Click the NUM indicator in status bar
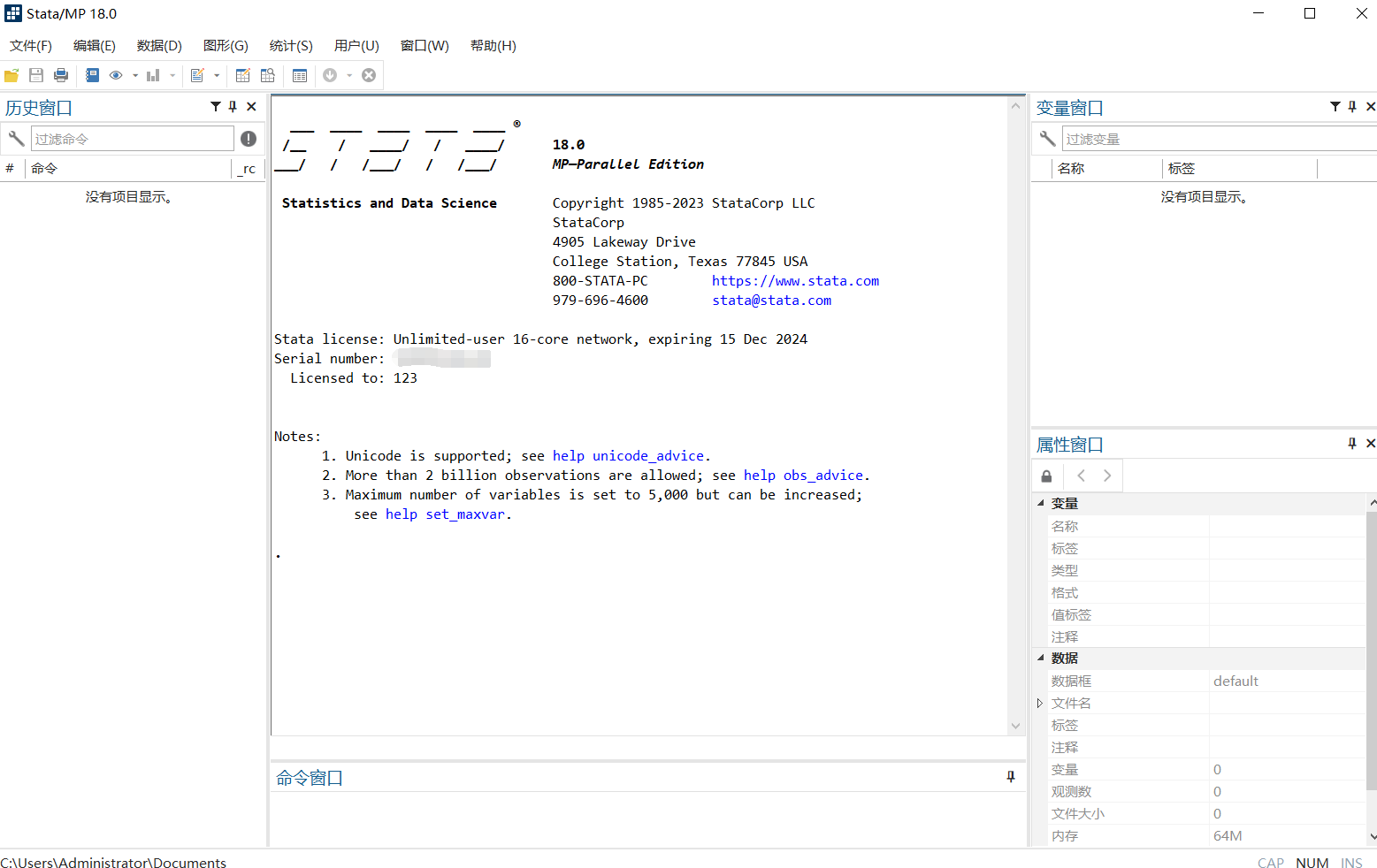The width and height of the screenshot is (1377, 868). click(x=1312, y=863)
